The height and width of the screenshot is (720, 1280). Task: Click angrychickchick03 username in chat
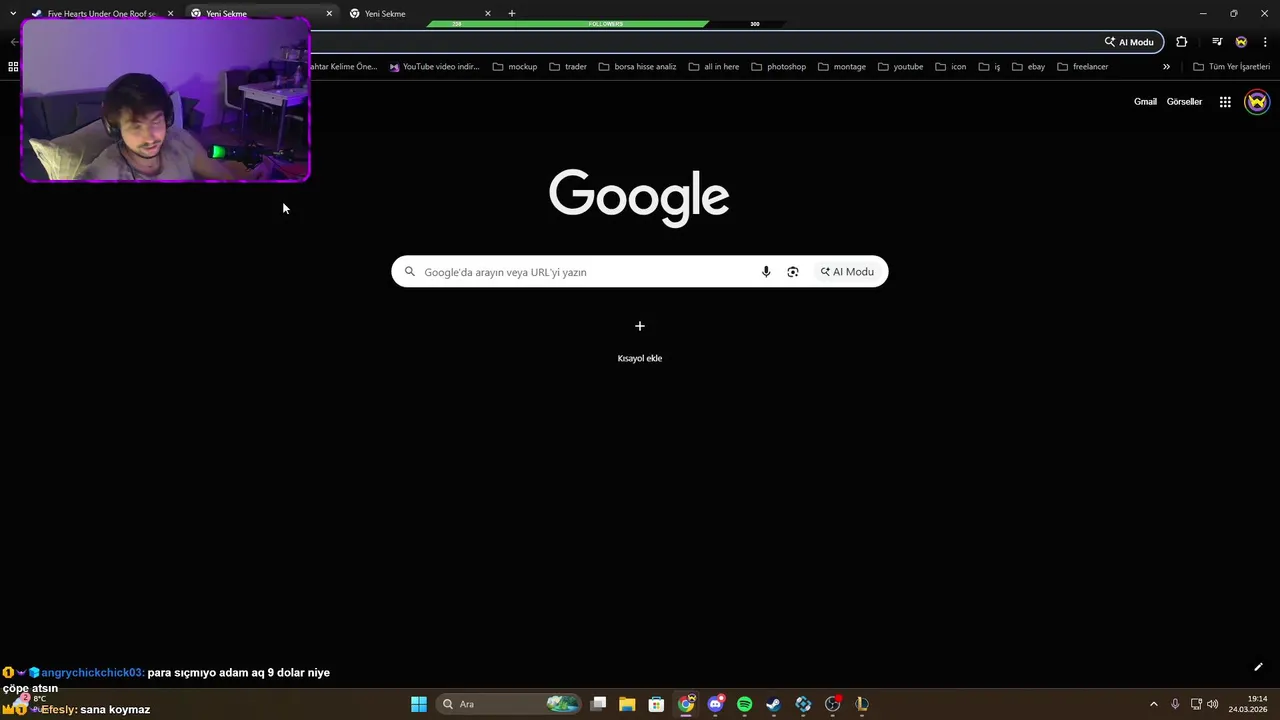click(93, 673)
